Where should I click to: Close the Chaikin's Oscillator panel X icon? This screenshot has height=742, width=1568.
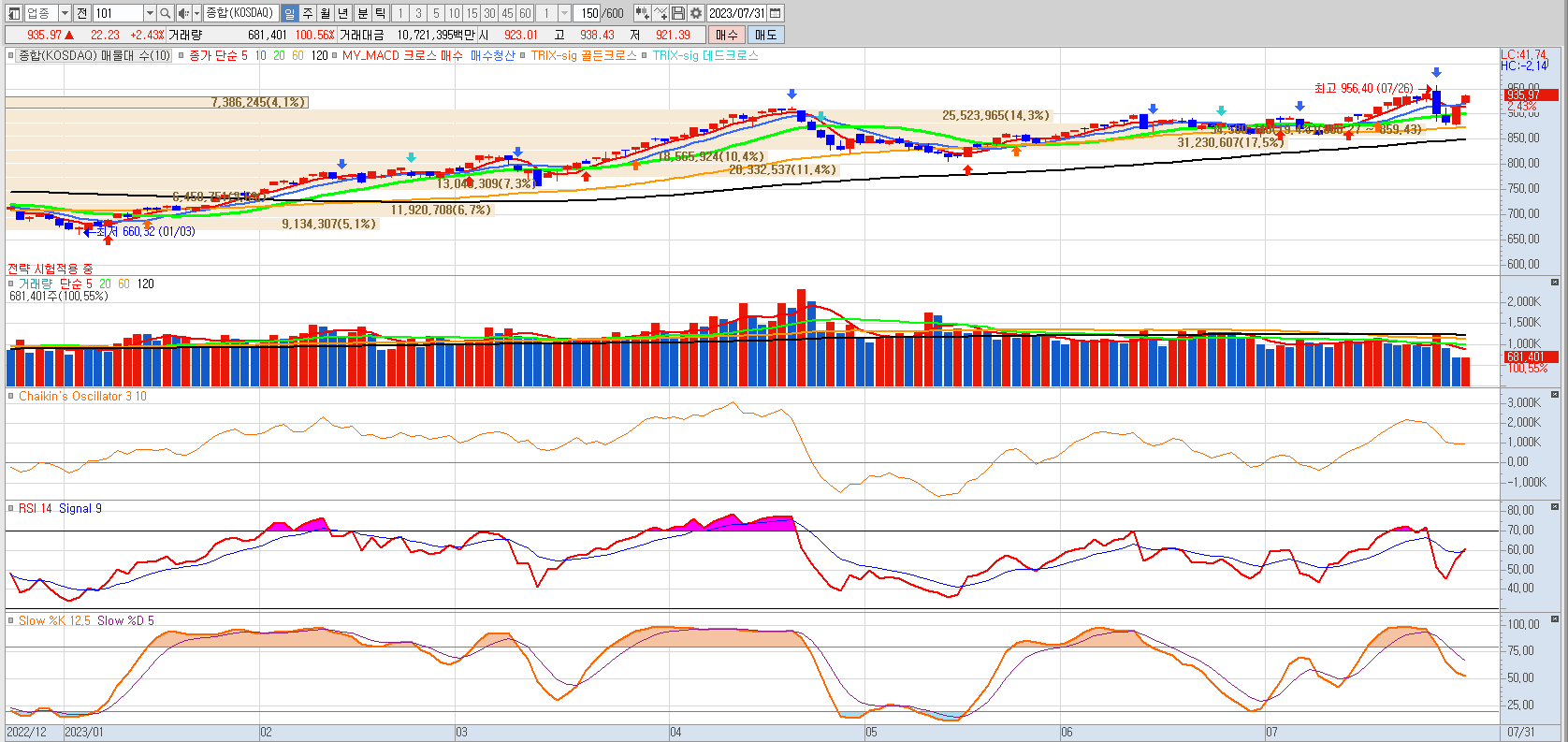[1554, 394]
